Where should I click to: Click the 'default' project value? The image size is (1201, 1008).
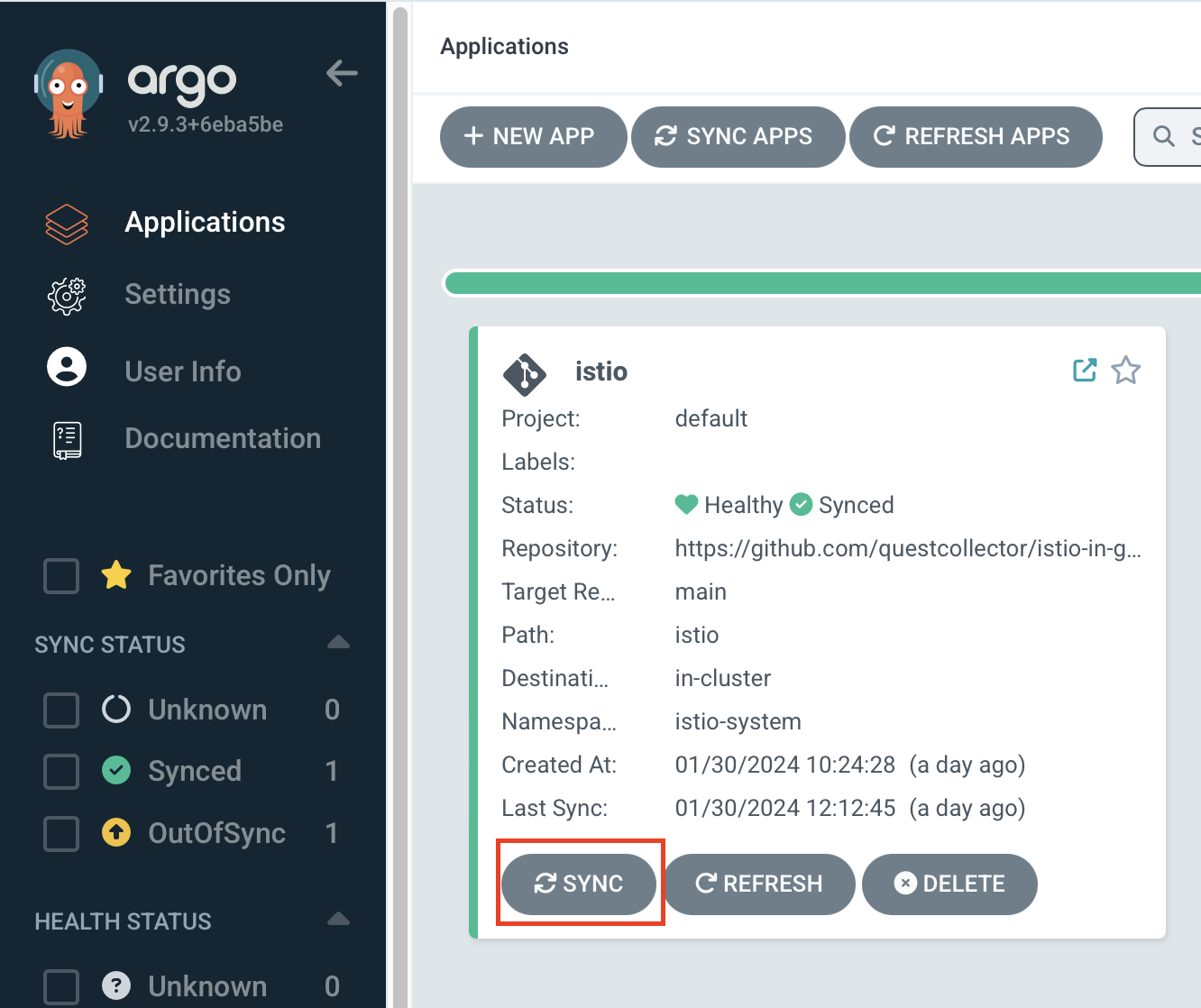(711, 418)
